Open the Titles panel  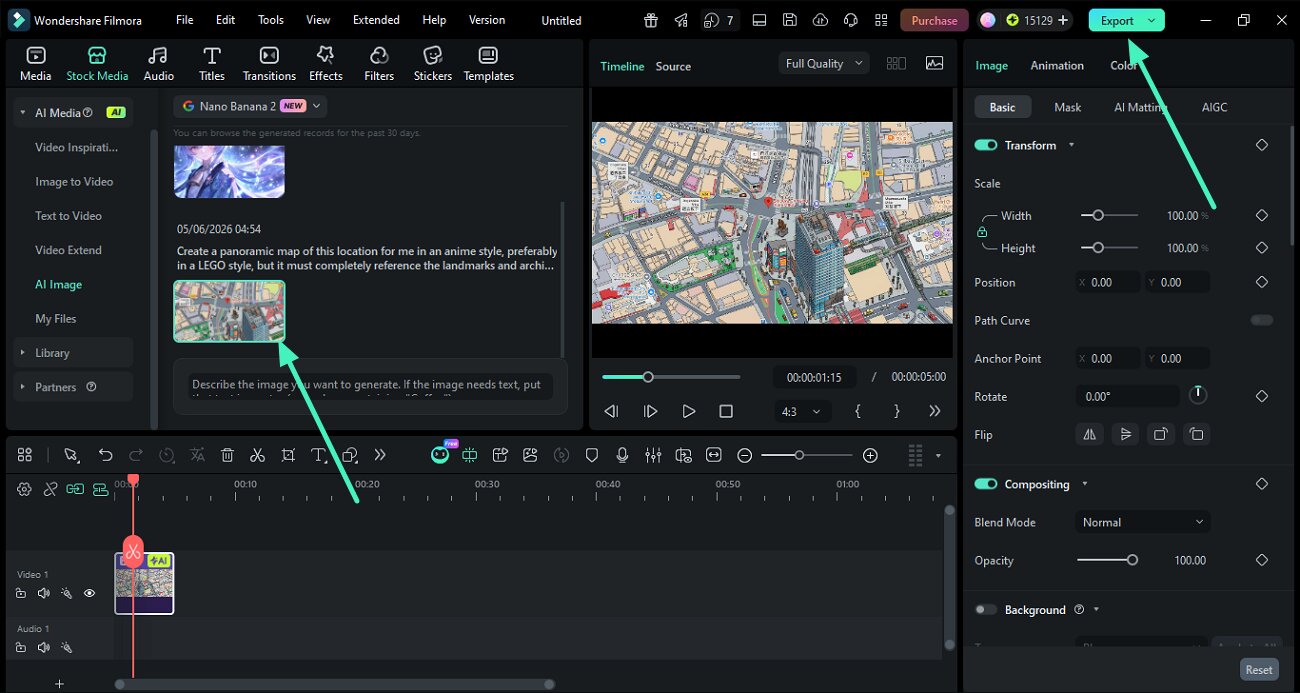[211, 64]
